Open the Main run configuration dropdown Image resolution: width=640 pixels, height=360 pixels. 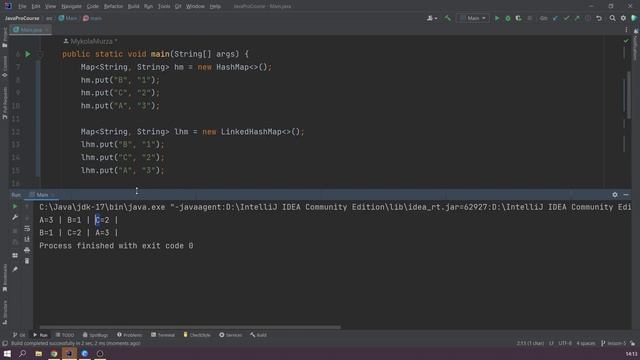[473, 18]
